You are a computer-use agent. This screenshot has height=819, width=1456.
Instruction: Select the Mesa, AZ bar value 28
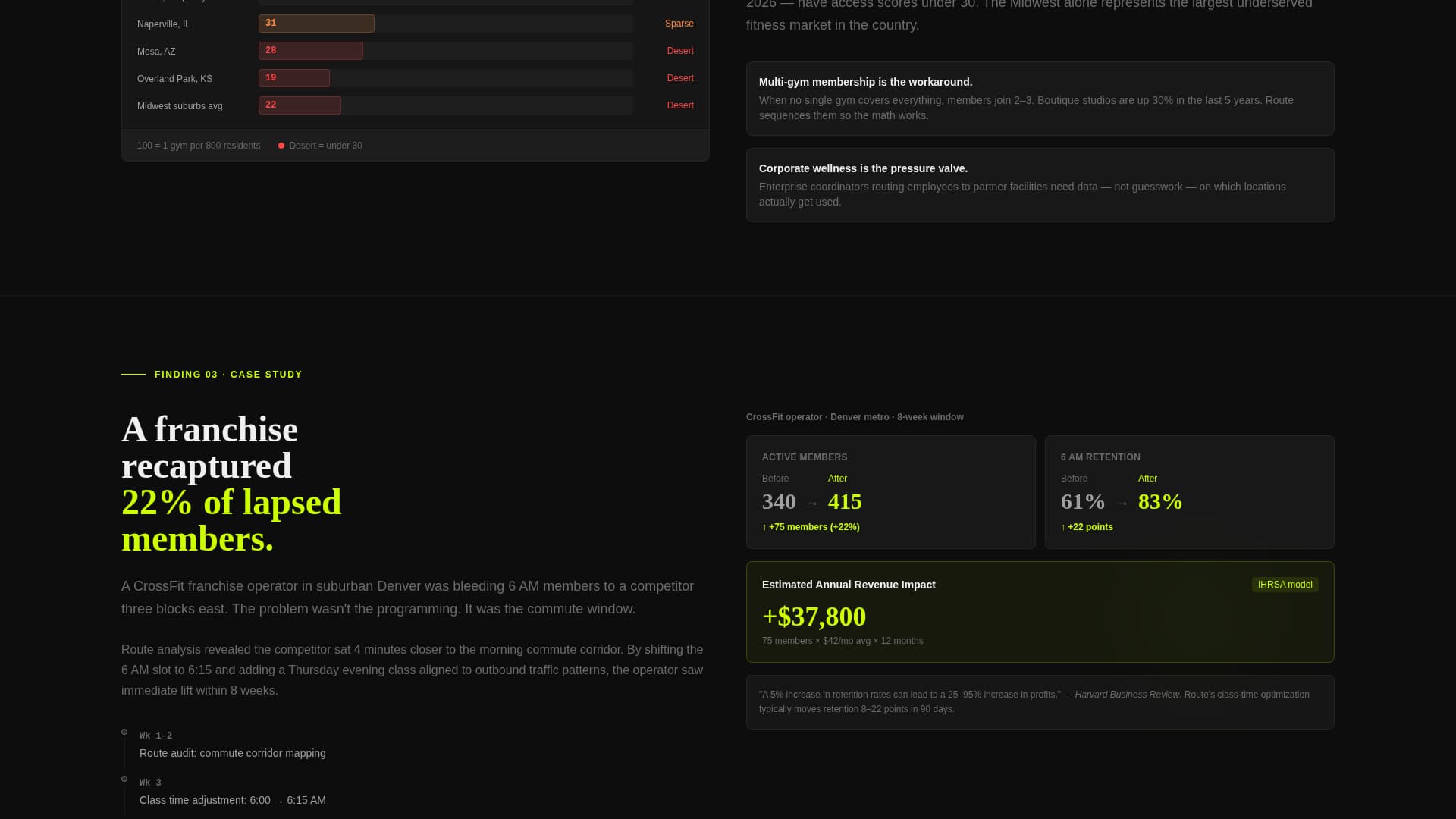point(271,51)
